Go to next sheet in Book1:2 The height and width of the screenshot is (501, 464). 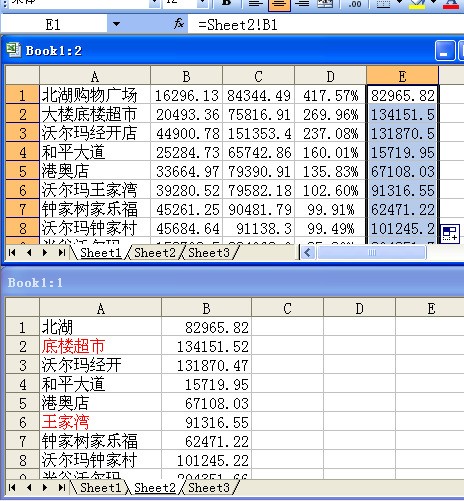coord(45,253)
